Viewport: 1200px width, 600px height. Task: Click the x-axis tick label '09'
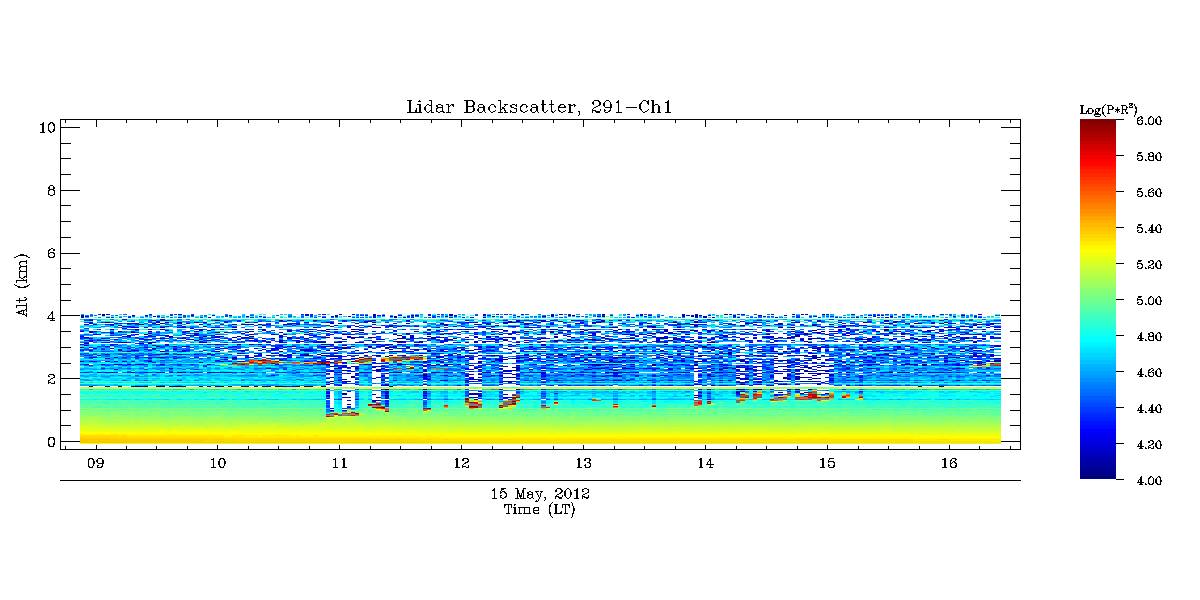click(96, 464)
